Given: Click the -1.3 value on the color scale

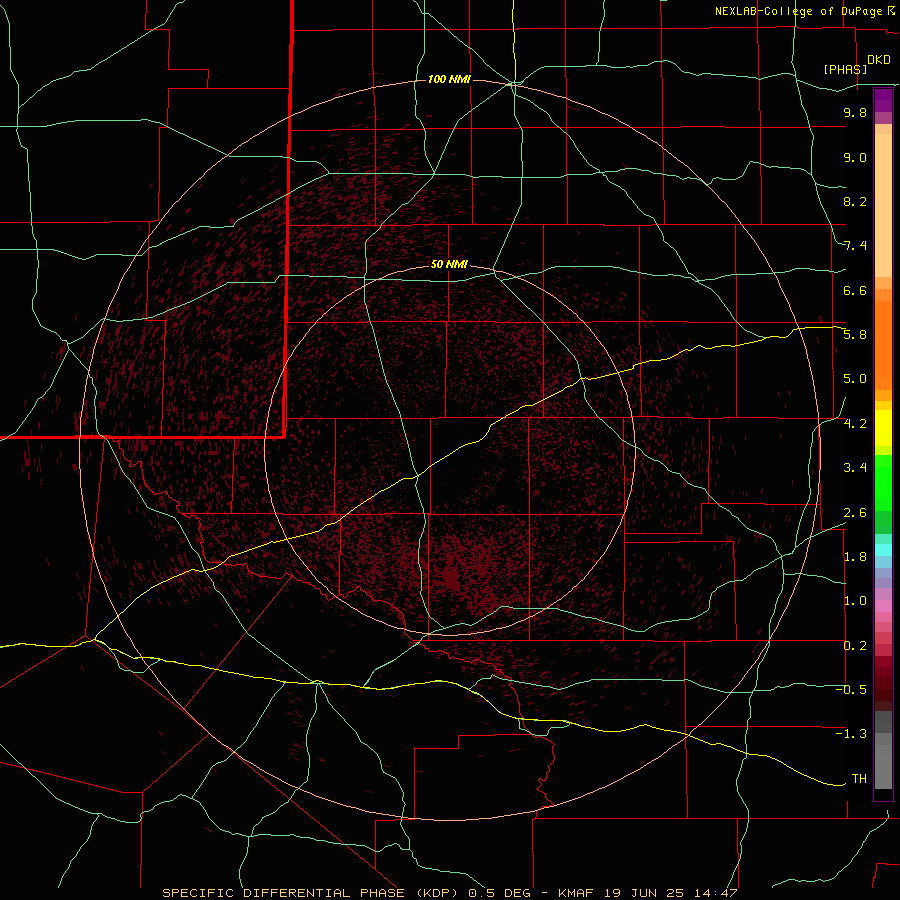Looking at the screenshot, I should (852, 734).
